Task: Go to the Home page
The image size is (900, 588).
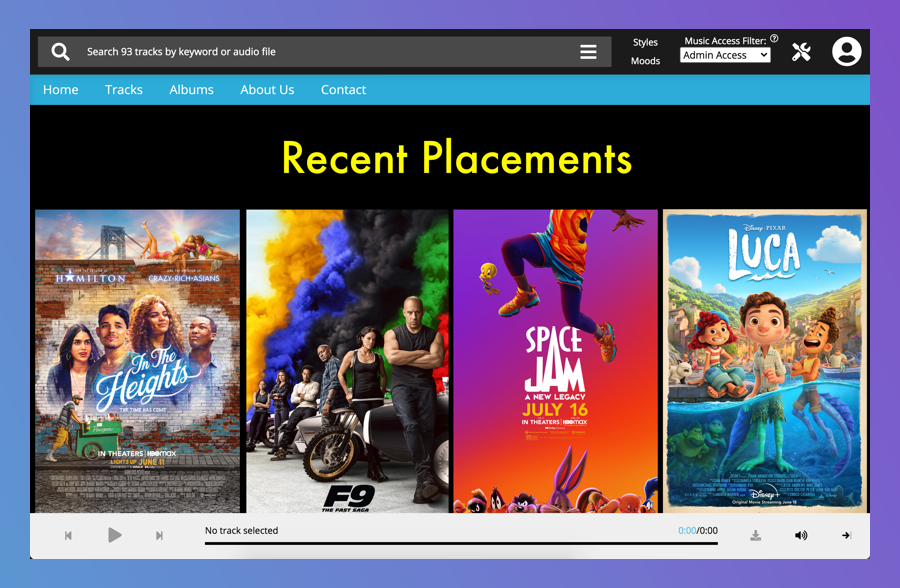Action: 60,90
